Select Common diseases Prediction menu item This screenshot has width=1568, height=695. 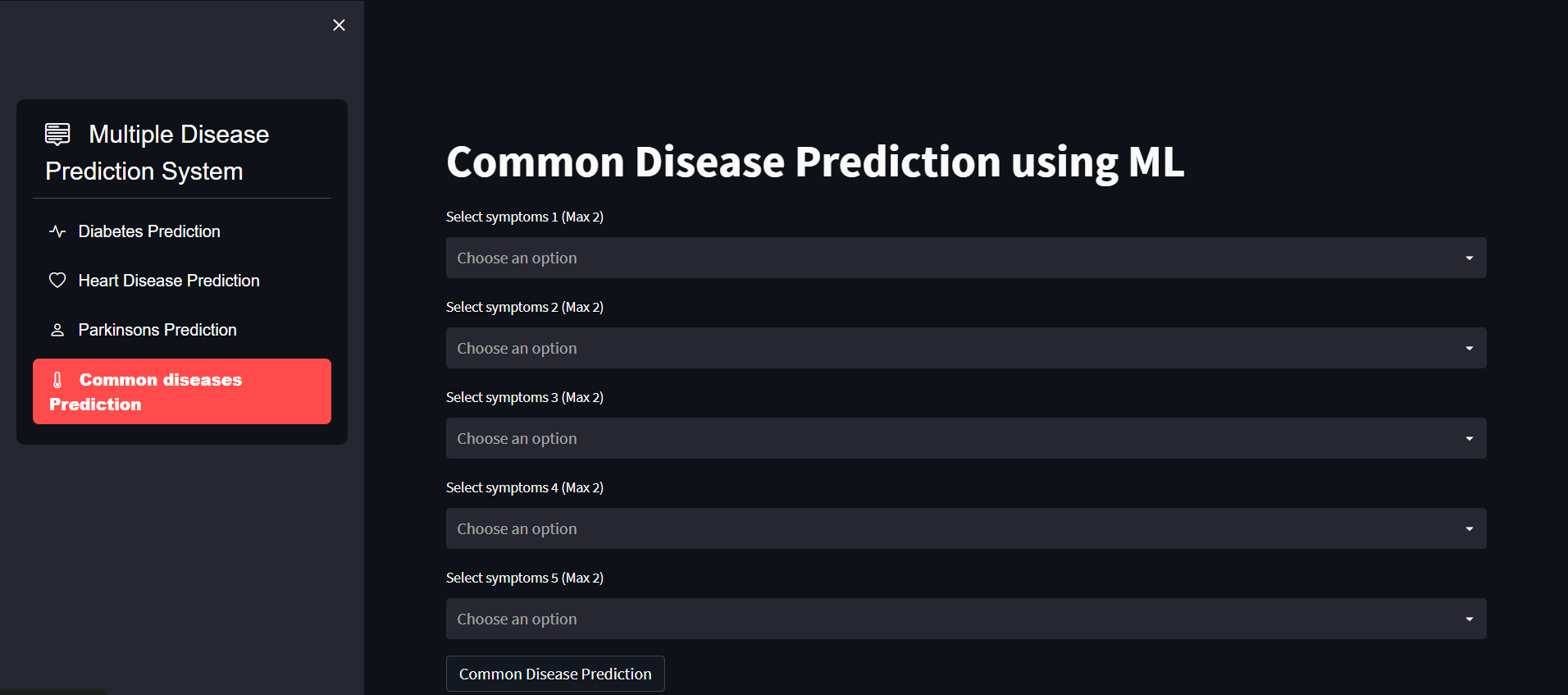click(x=182, y=391)
